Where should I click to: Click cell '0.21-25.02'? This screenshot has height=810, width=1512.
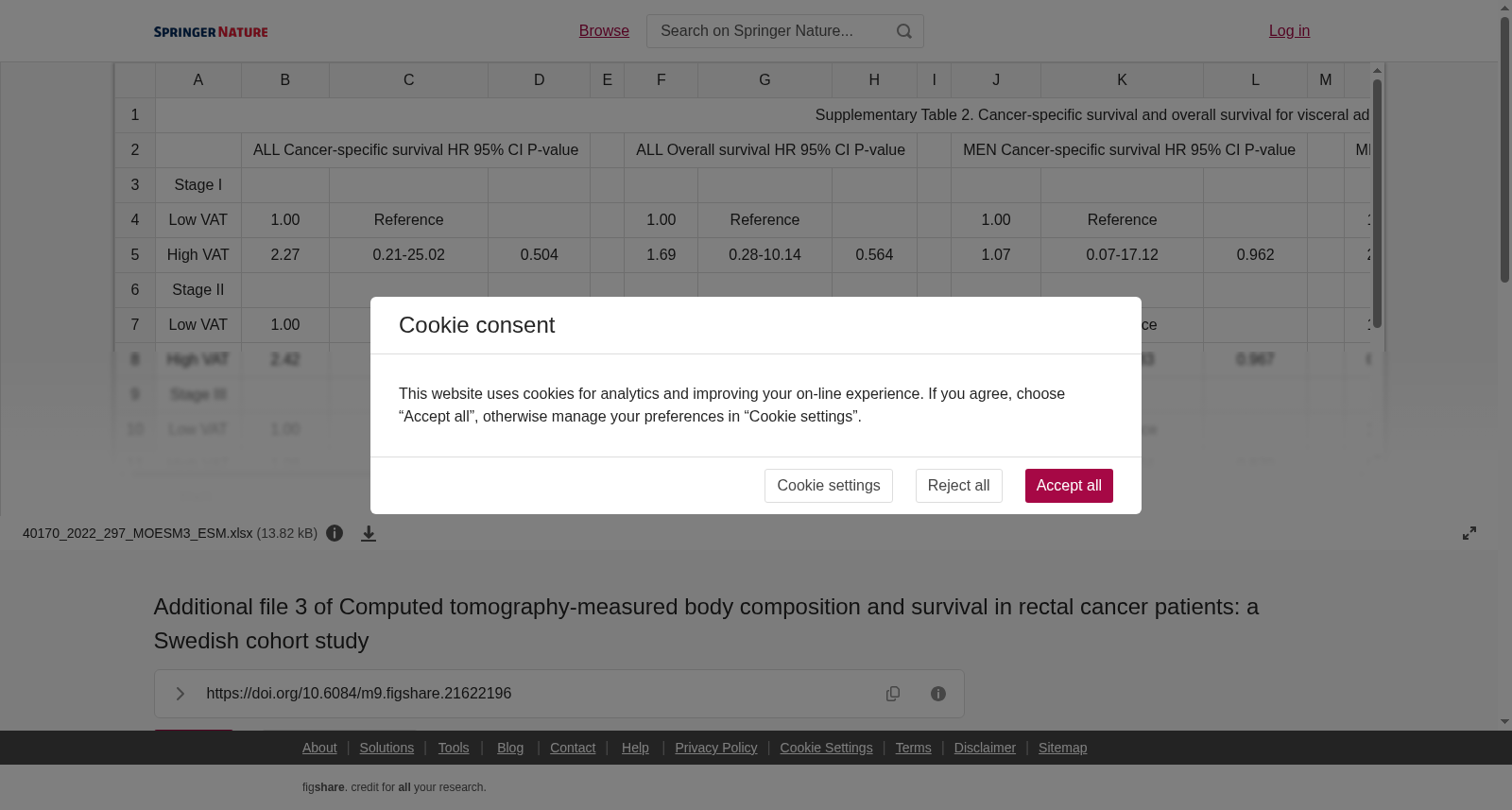click(x=408, y=255)
